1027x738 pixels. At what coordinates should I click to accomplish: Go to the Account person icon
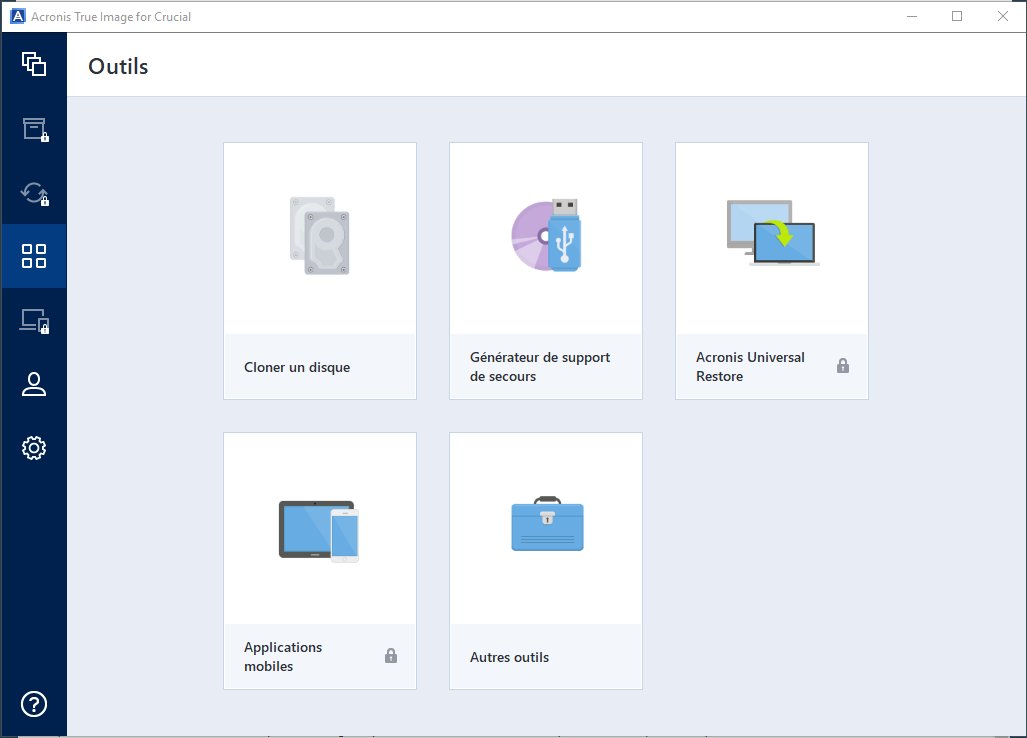[34, 384]
